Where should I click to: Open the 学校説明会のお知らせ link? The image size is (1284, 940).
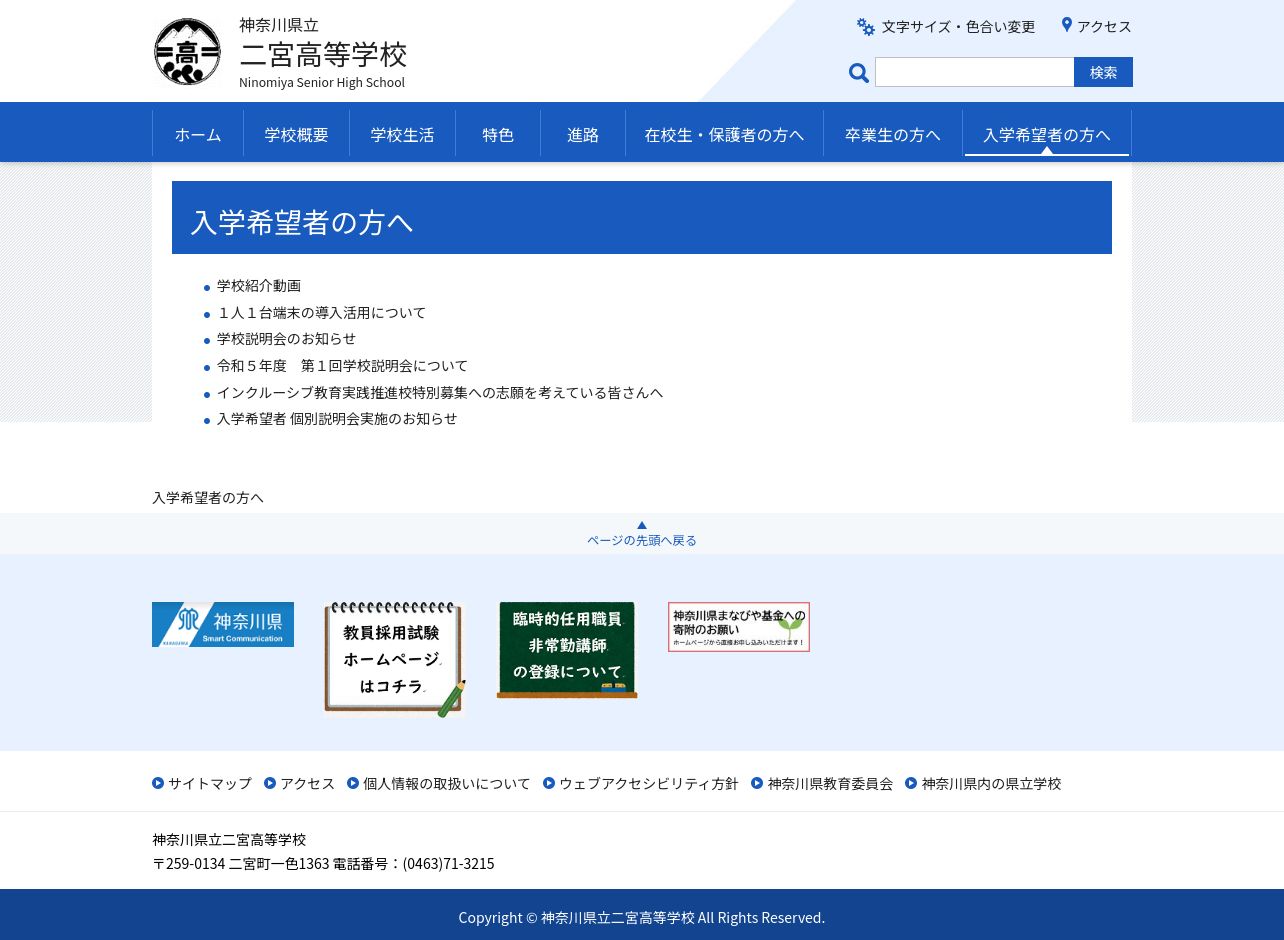286,339
